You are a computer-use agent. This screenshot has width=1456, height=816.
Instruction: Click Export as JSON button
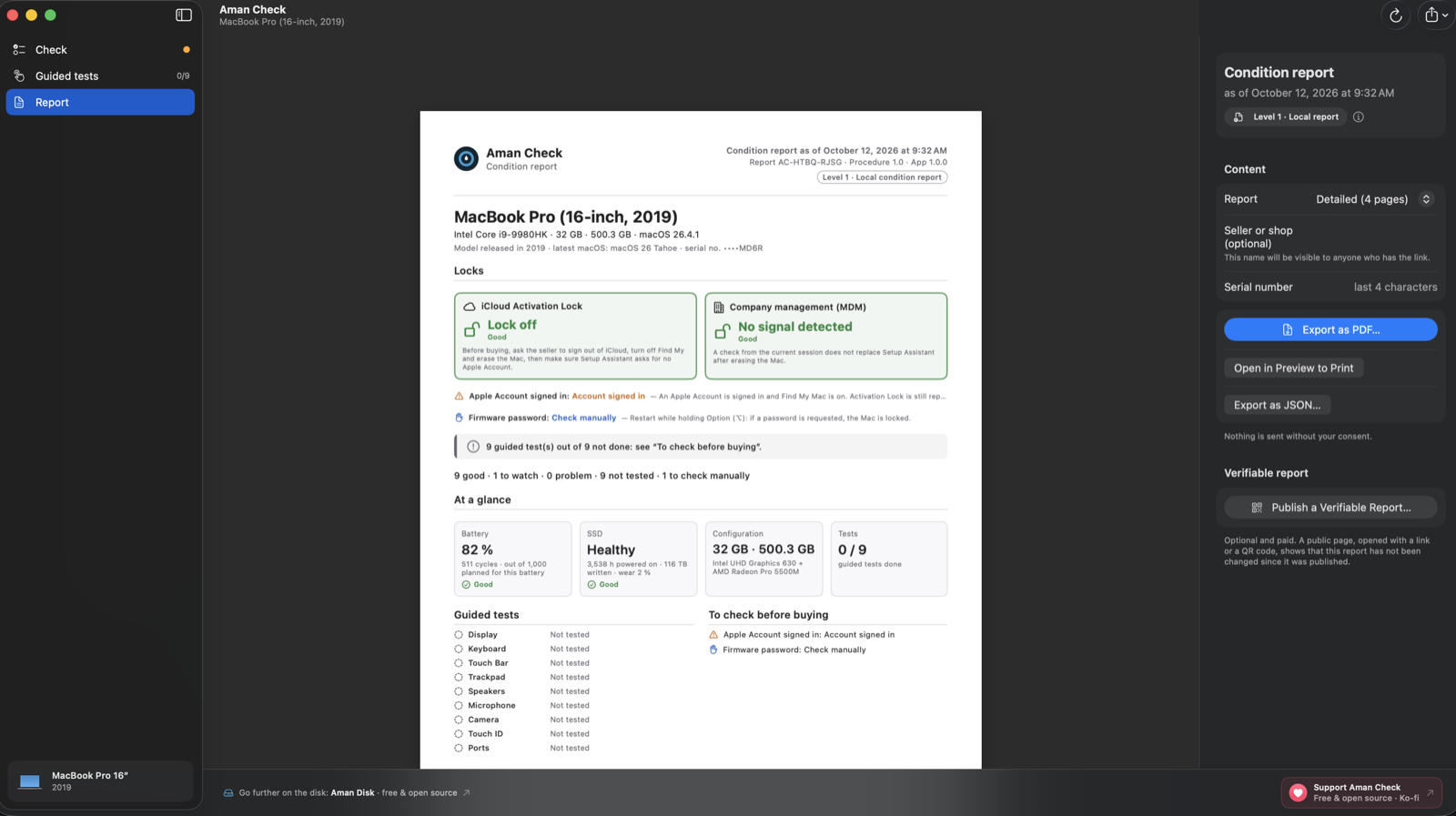[x=1277, y=405]
